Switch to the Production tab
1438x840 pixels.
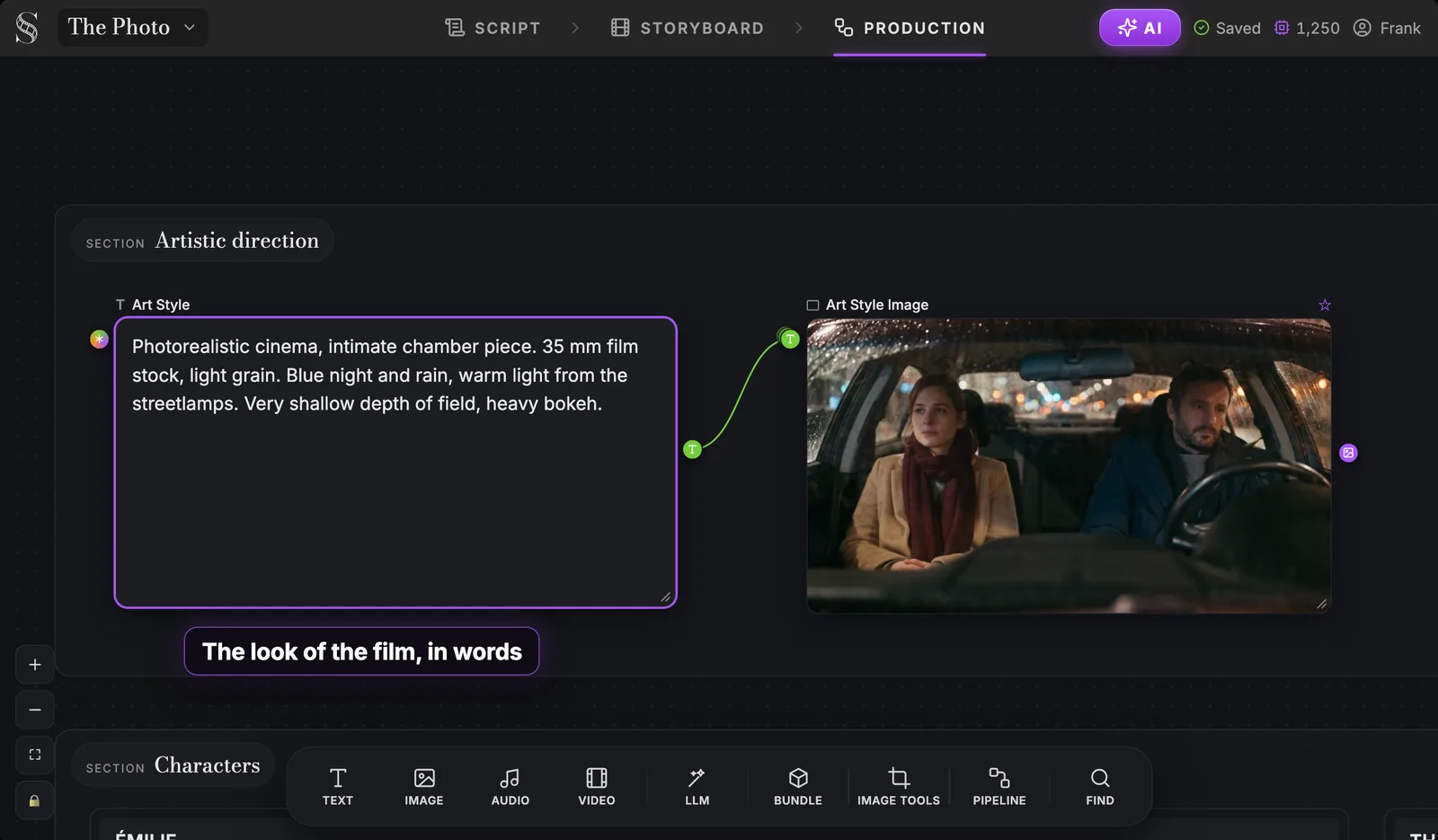pyautogui.click(x=910, y=28)
